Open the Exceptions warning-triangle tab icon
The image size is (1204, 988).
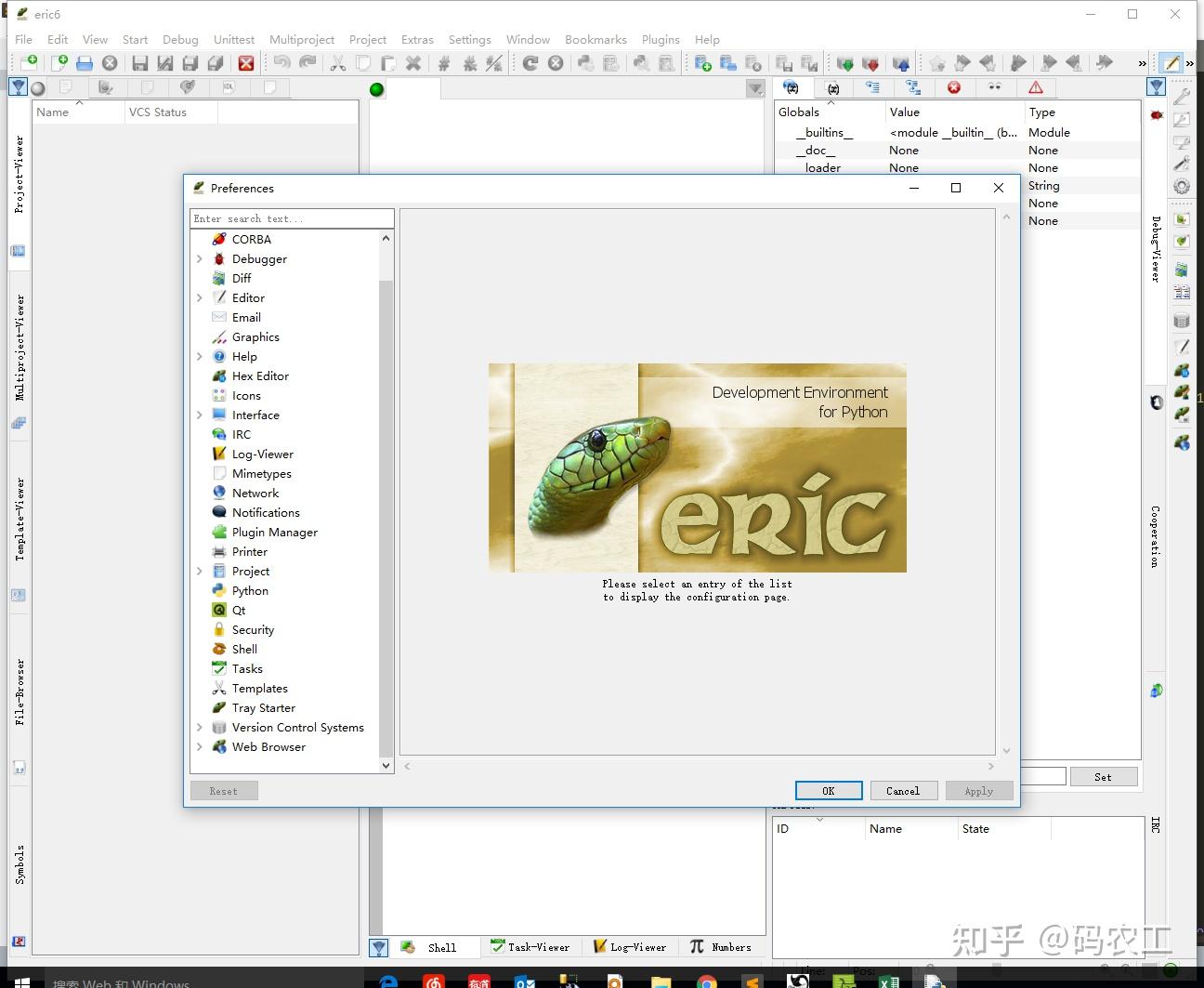(x=1036, y=87)
